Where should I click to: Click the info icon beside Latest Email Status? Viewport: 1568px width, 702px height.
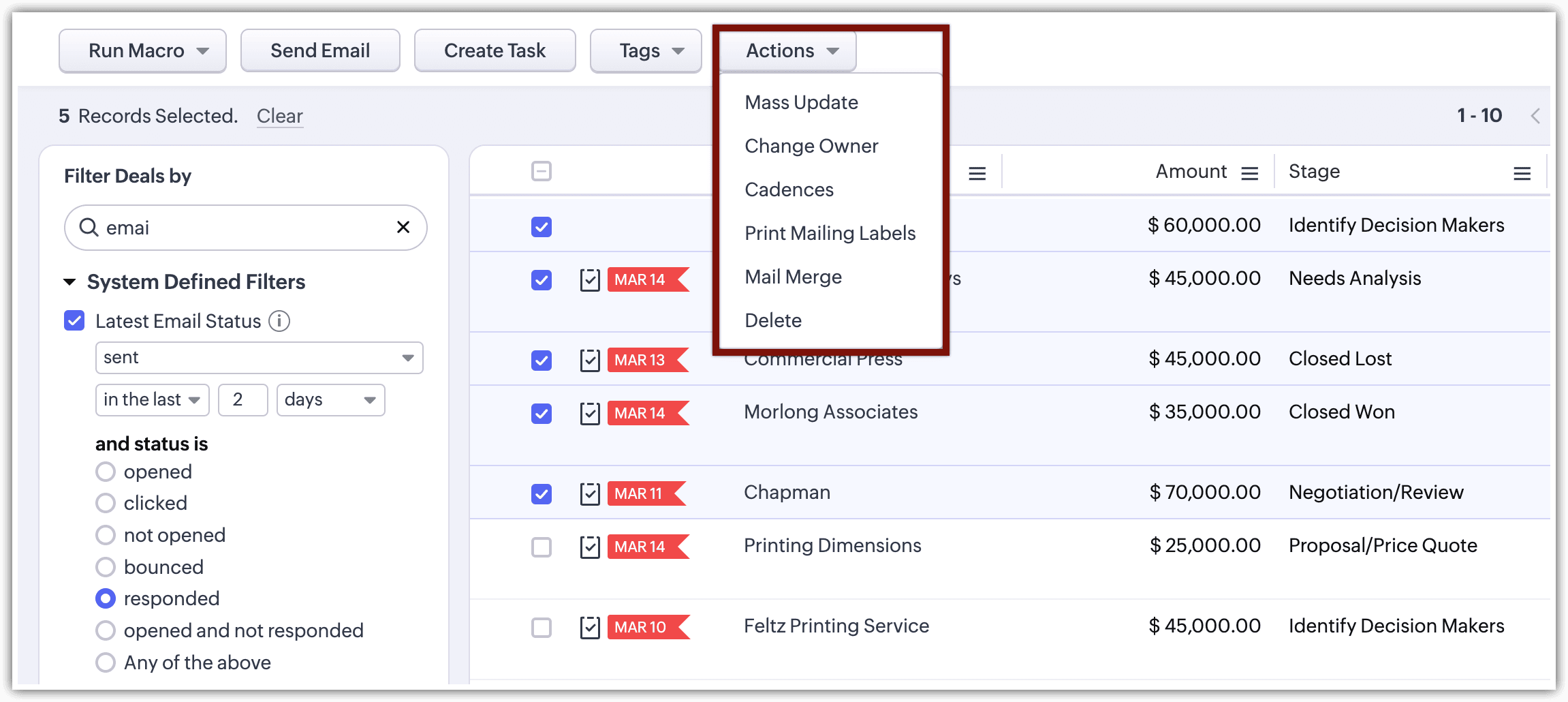pyautogui.click(x=279, y=321)
